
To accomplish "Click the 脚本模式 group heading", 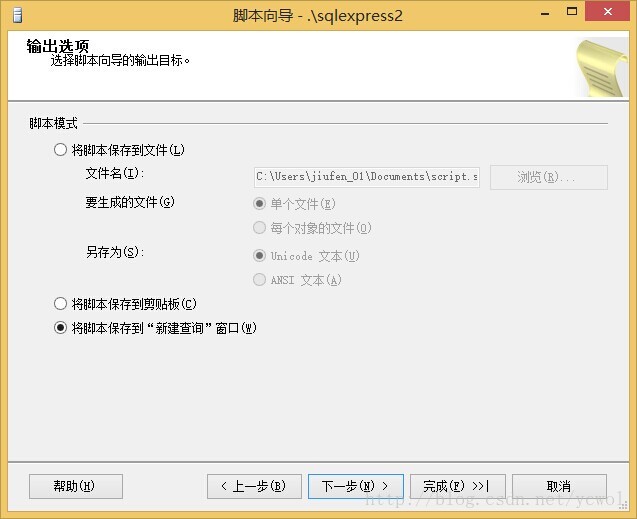I will pos(53,123).
